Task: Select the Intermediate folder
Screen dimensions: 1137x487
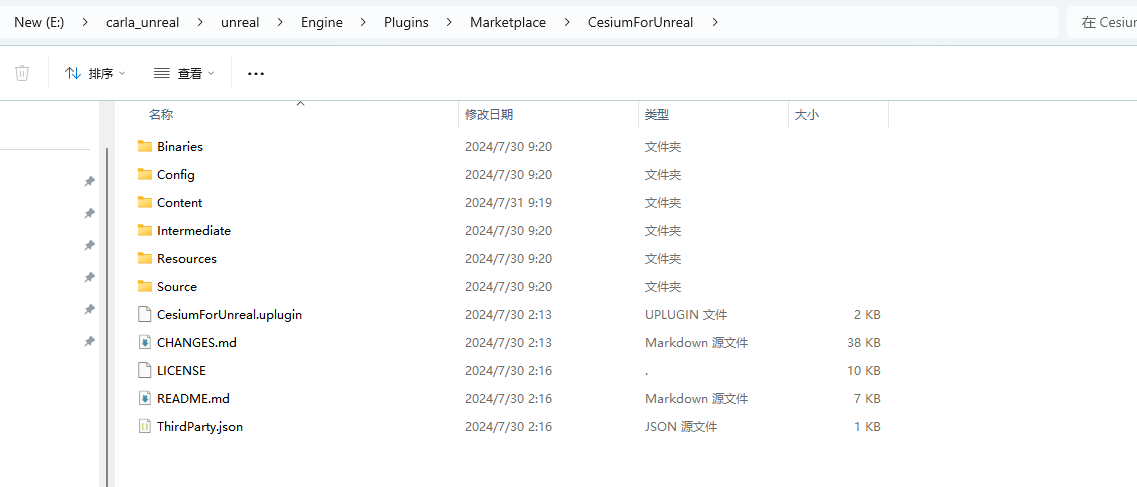Action: (193, 230)
